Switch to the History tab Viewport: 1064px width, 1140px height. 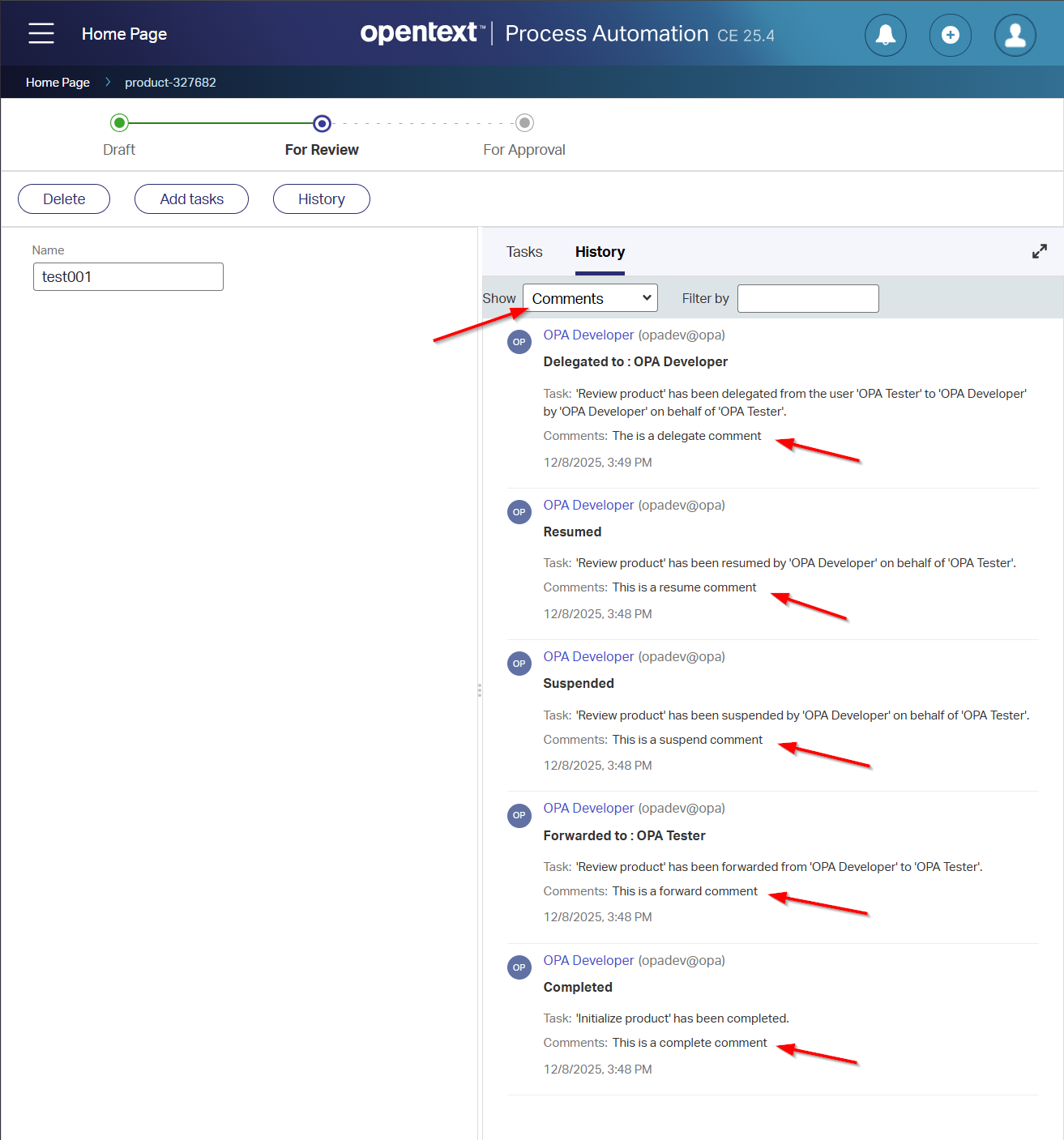(x=600, y=252)
